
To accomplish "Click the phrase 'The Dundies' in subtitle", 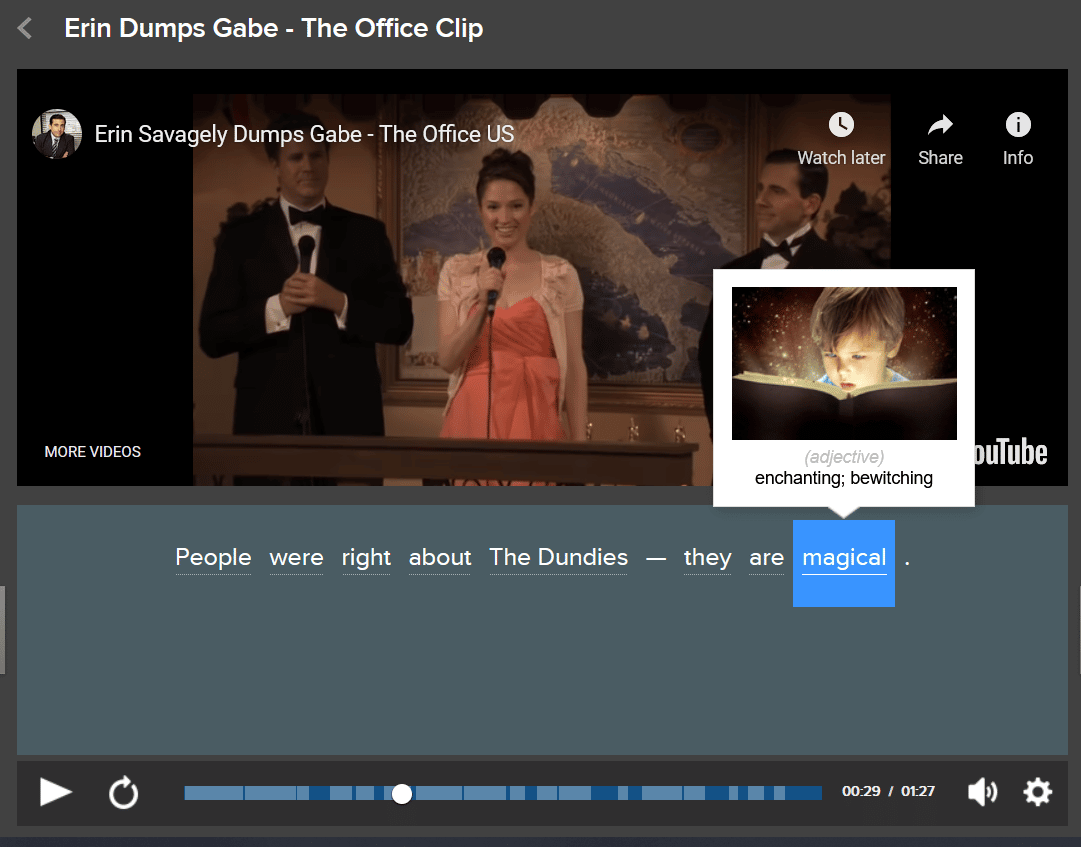I will click(558, 558).
